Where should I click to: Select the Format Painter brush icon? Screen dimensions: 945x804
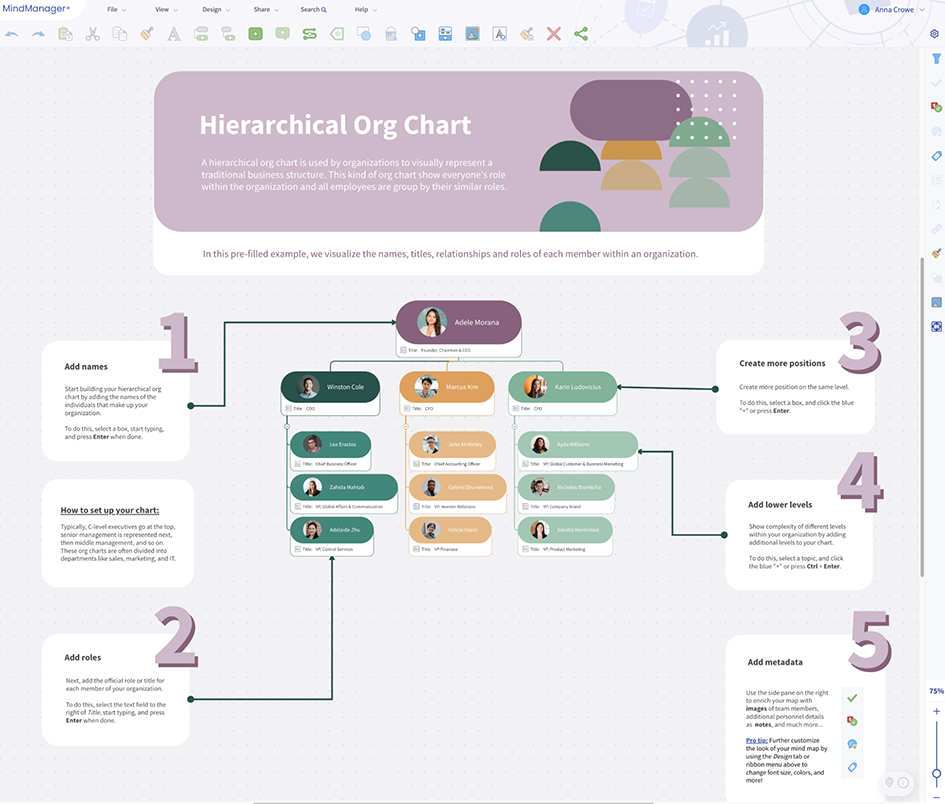click(x=145, y=33)
